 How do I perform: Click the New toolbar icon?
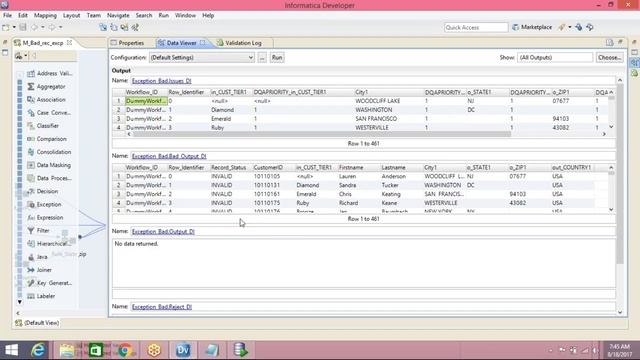point(6,27)
